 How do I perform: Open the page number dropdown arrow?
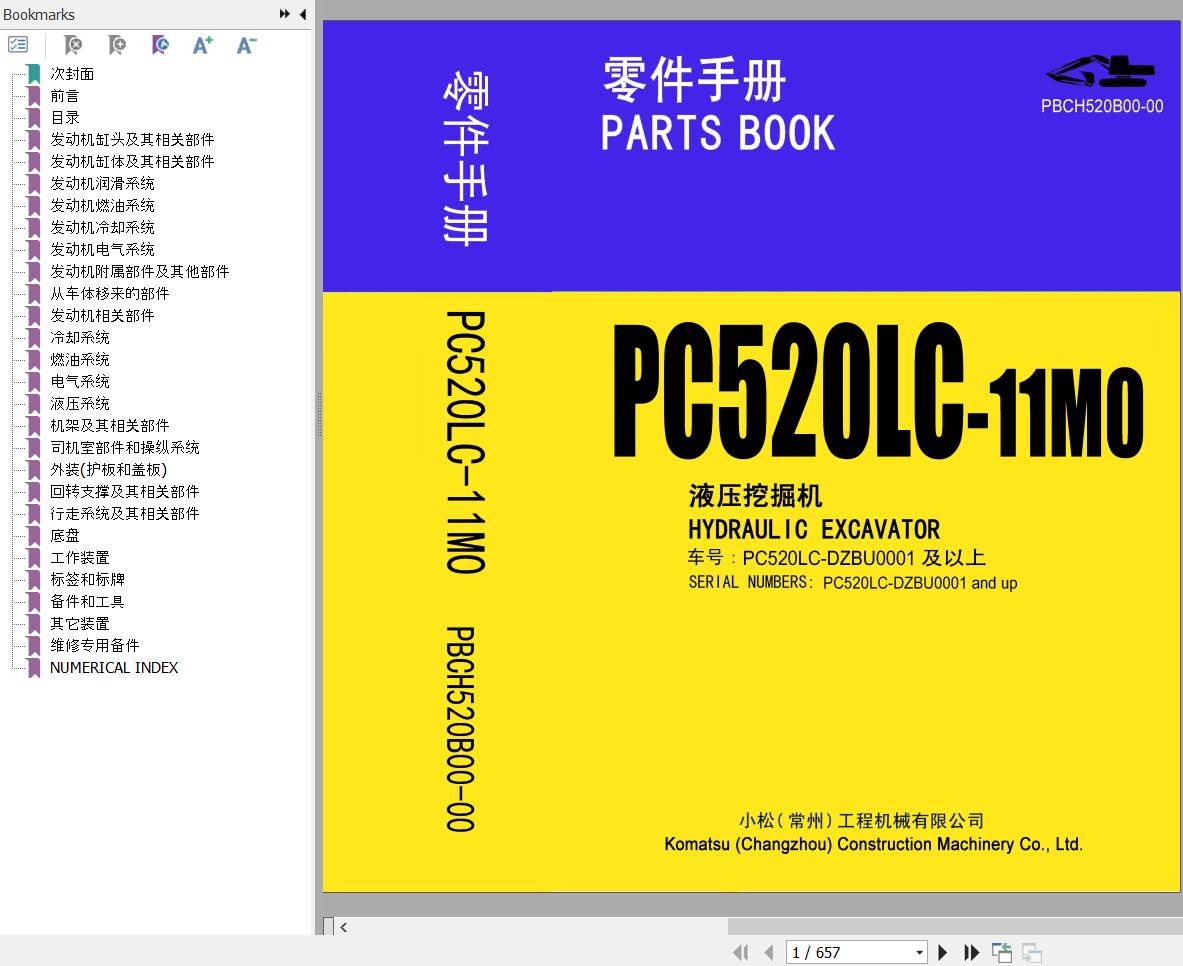[x=919, y=952]
